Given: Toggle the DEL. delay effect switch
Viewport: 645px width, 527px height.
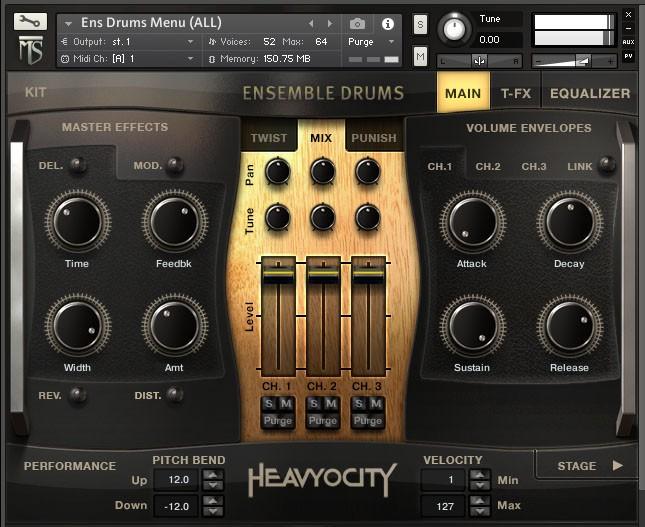Looking at the screenshot, I should tap(77, 165).
